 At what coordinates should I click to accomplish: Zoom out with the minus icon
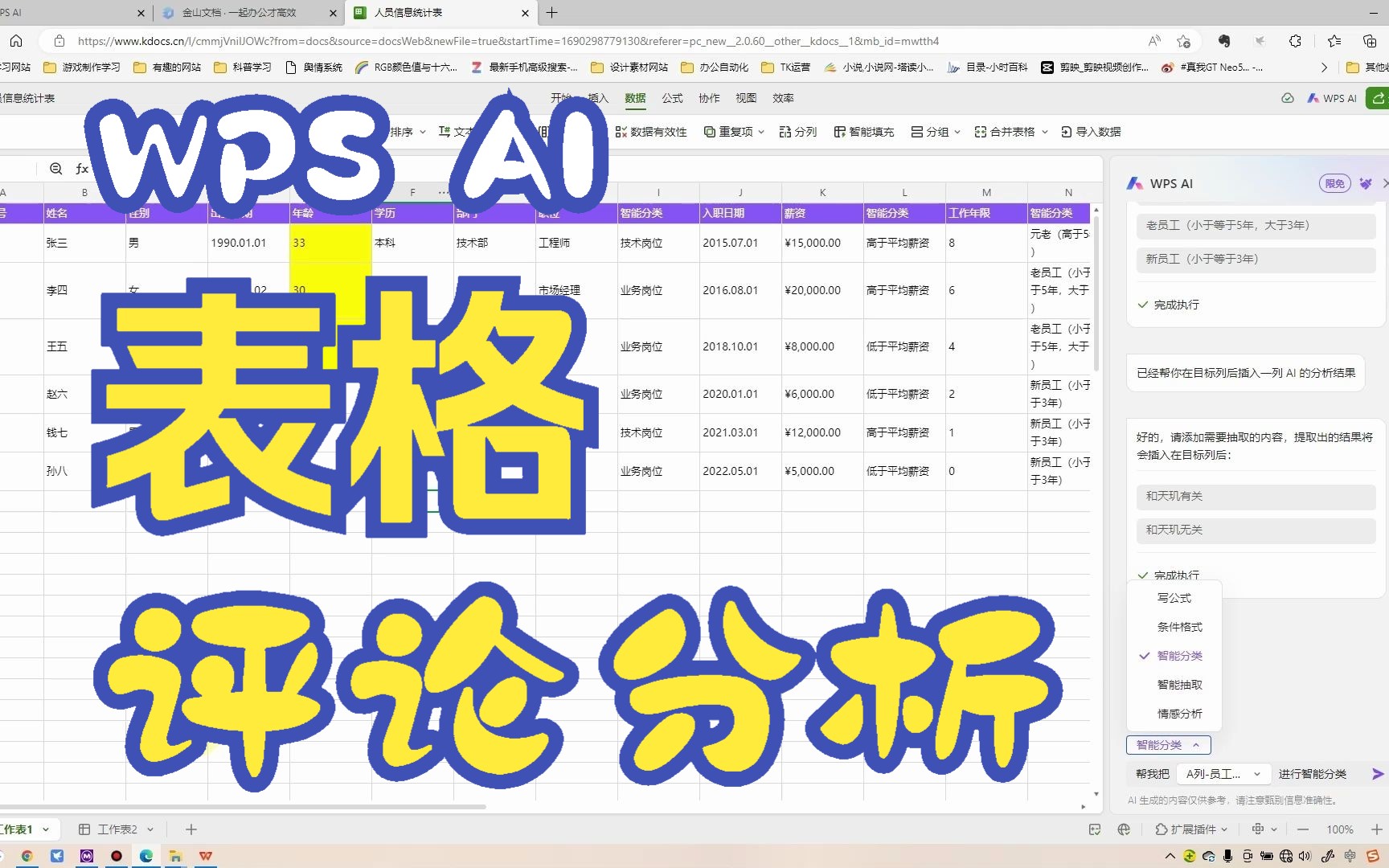tap(1303, 829)
